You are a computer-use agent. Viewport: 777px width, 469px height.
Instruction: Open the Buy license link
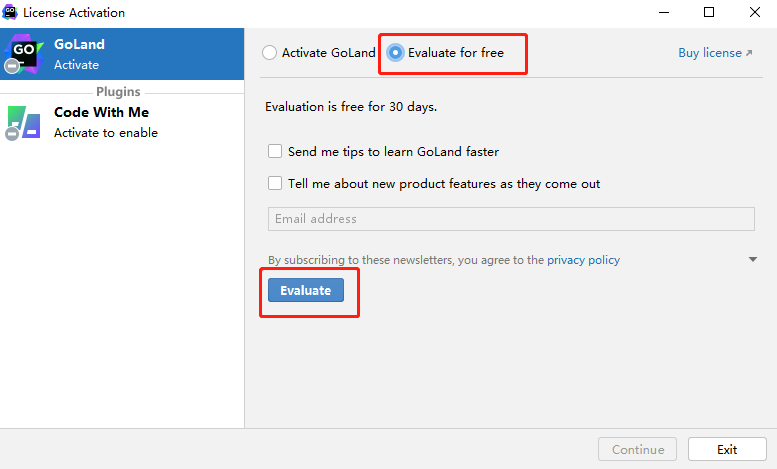[x=709, y=53]
